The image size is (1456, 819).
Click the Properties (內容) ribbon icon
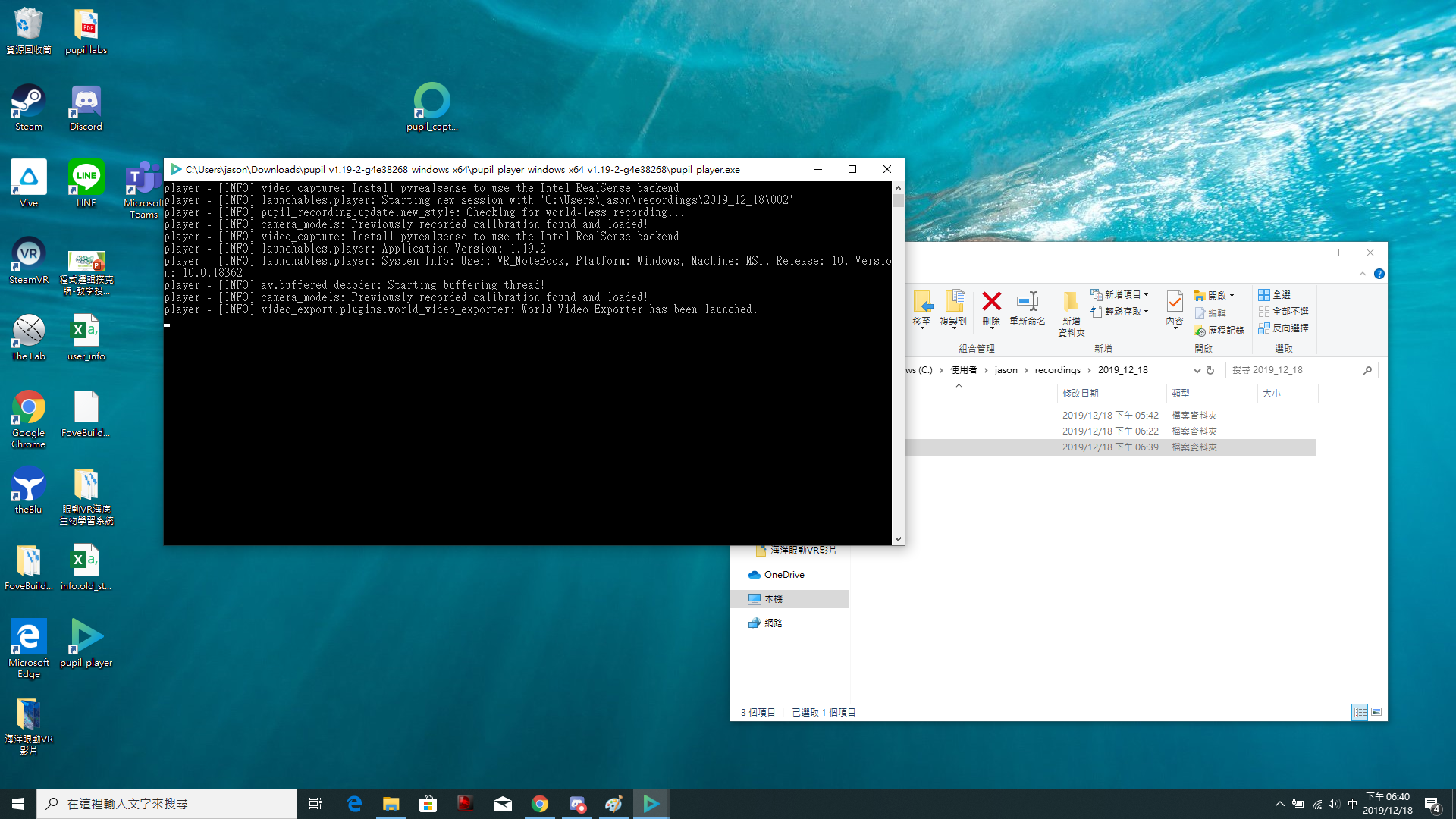(1175, 309)
